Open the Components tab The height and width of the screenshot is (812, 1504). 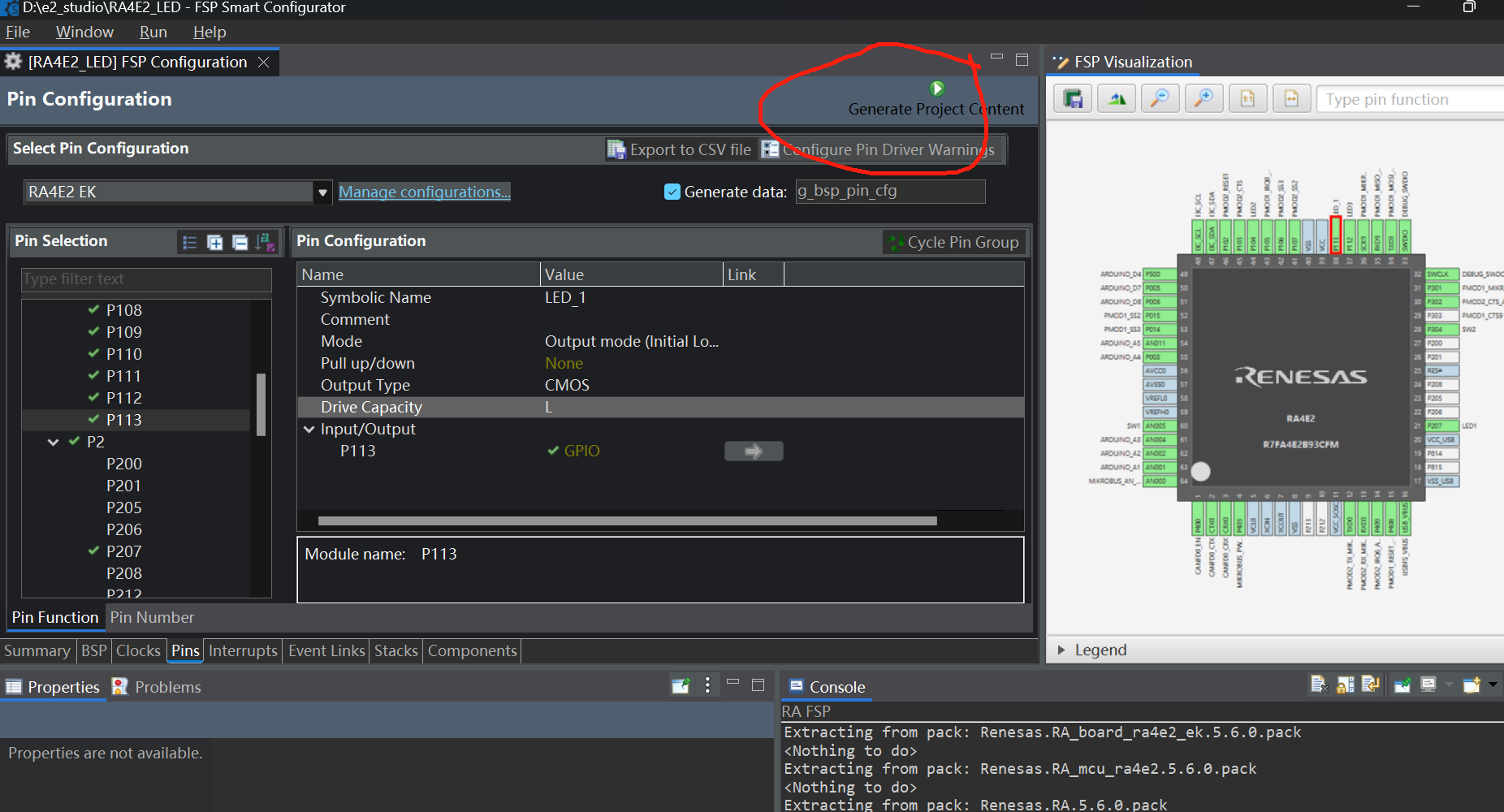click(473, 651)
